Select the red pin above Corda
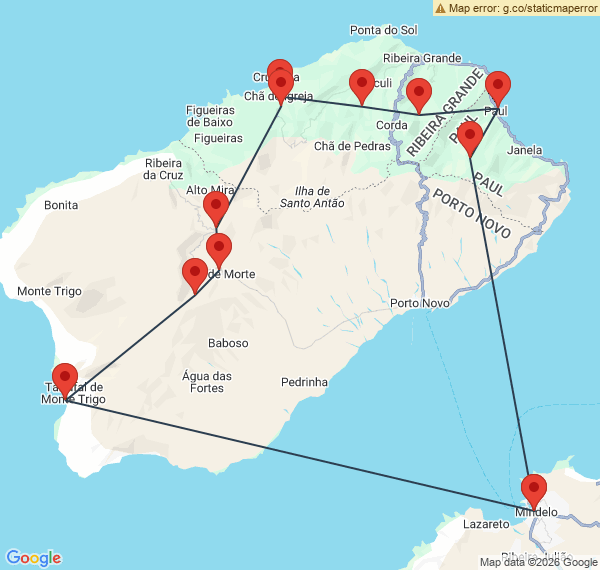 point(419,95)
